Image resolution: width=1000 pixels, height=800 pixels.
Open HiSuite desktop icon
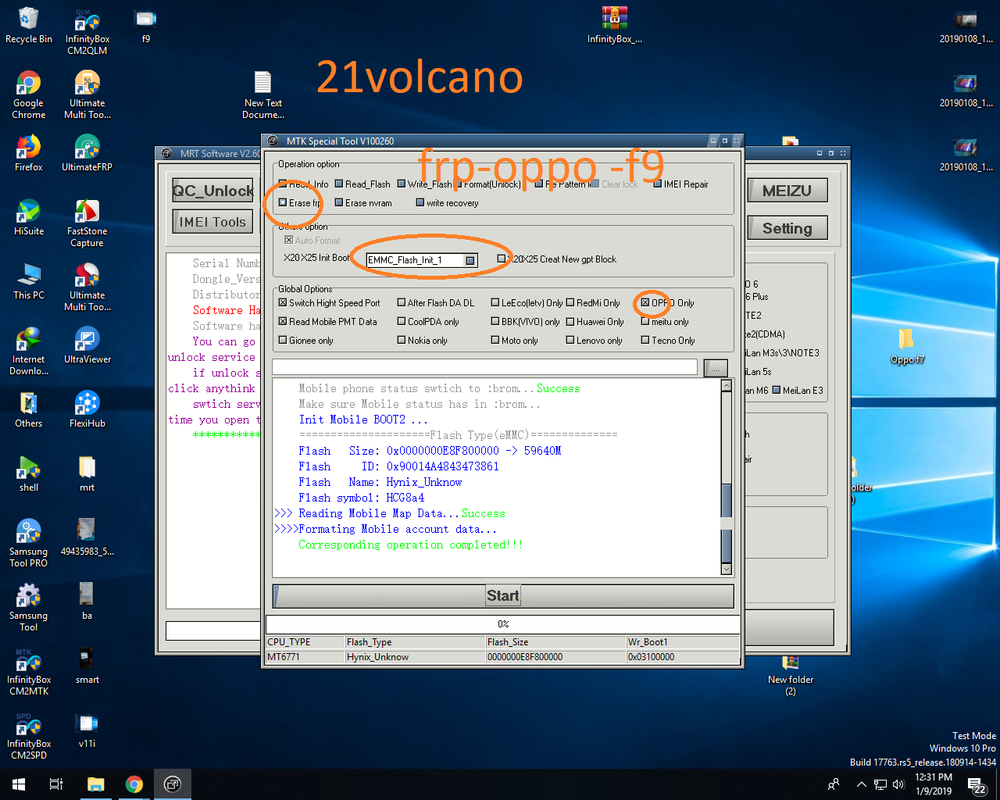point(28,217)
